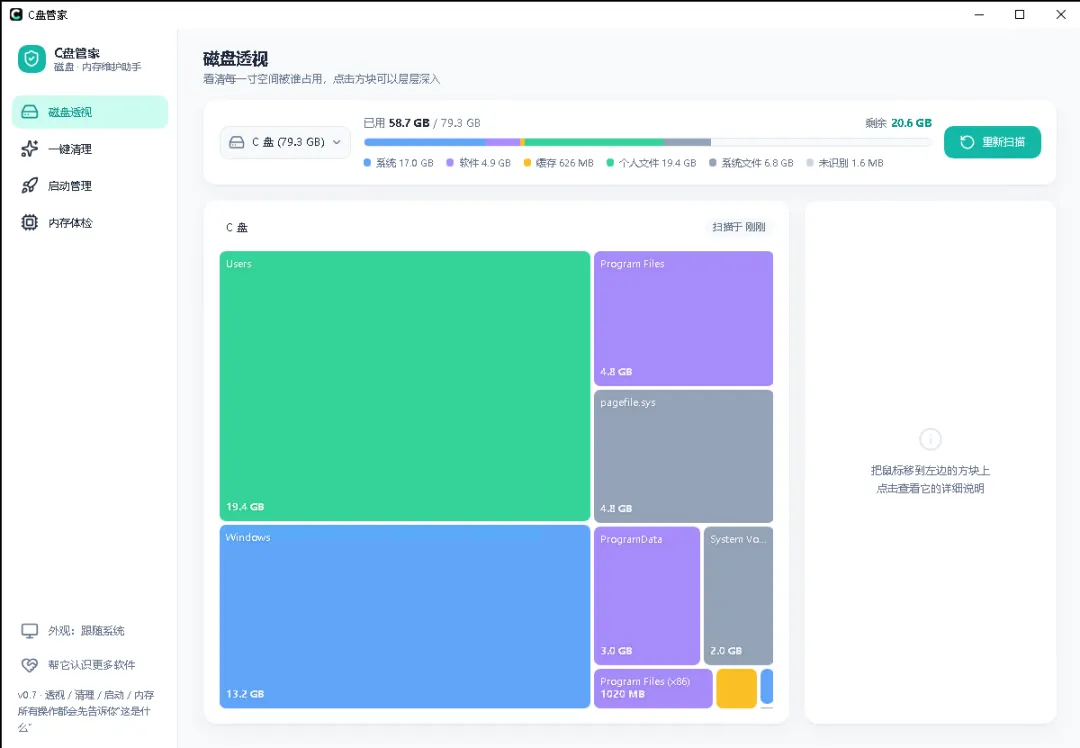
Task: Click the C 盘 breadcrumb heading
Action: tap(237, 227)
